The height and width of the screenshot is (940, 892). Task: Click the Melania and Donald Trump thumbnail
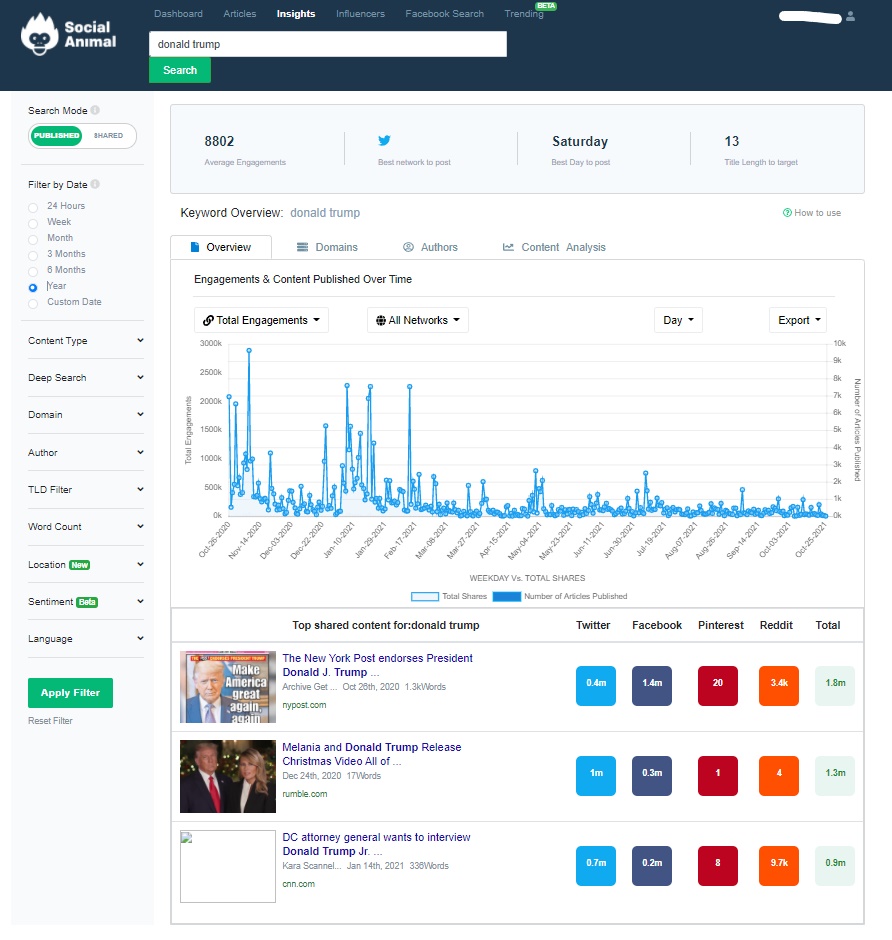point(228,776)
